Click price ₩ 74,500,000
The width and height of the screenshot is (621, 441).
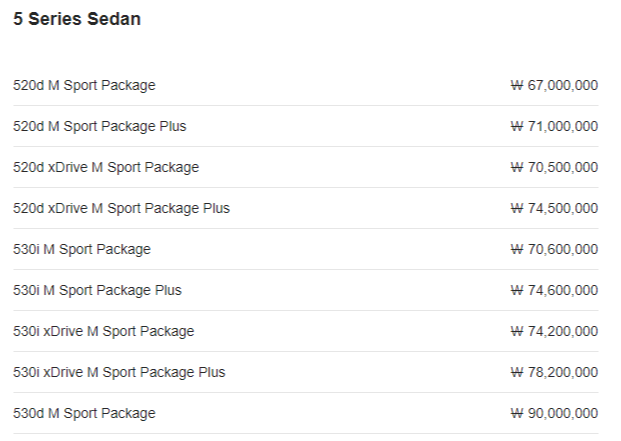[x=554, y=208]
